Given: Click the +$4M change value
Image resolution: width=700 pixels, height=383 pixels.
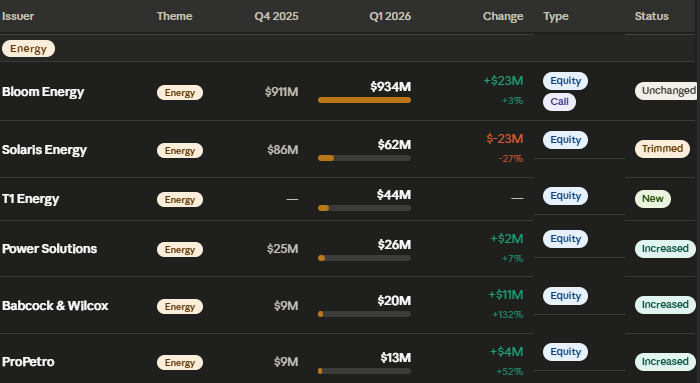Looking at the screenshot, I should (x=507, y=352).
